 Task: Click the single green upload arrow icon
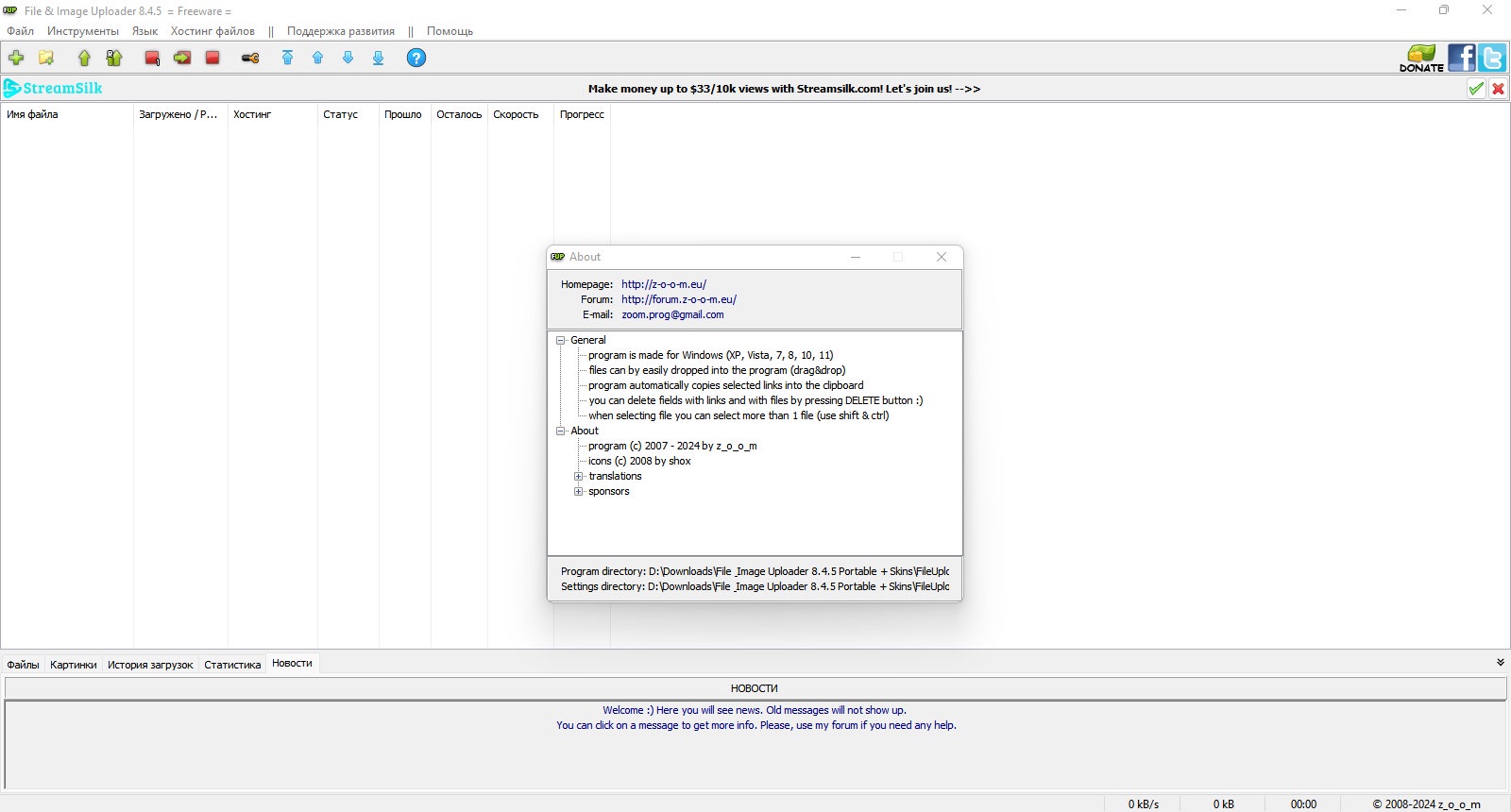[84, 58]
